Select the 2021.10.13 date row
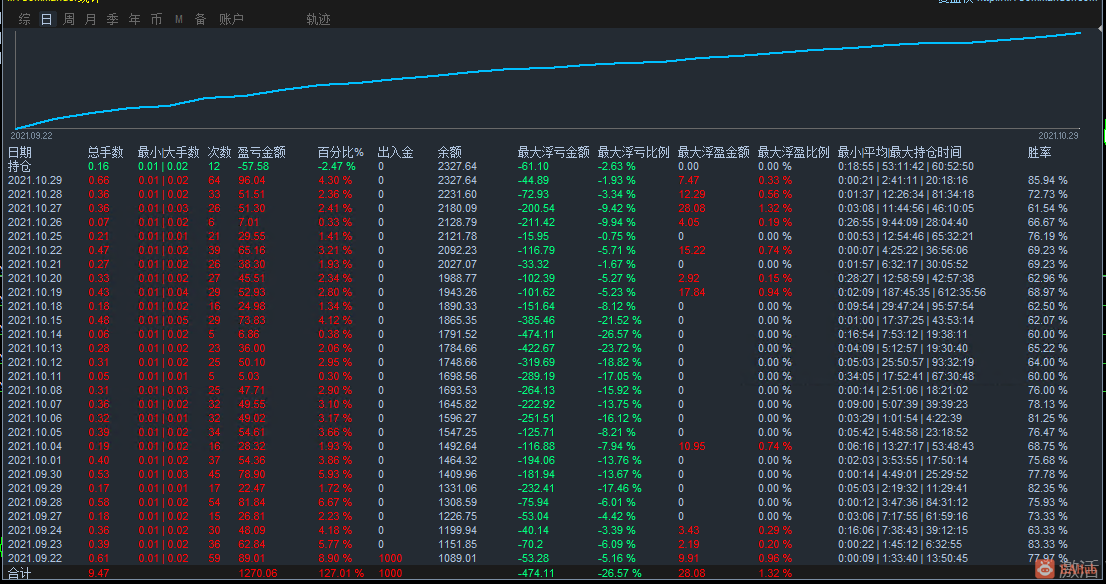The width and height of the screenshot is (1106, 584). (x=35, y=348)
